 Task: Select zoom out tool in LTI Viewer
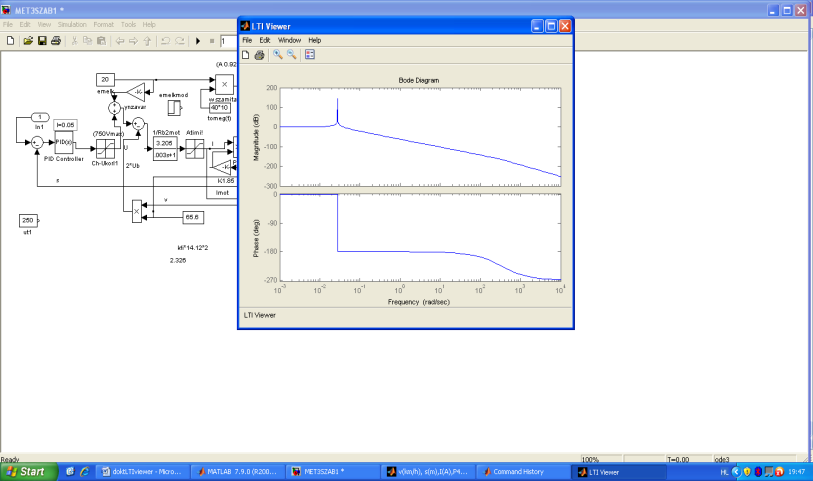(x=291, y=54)
